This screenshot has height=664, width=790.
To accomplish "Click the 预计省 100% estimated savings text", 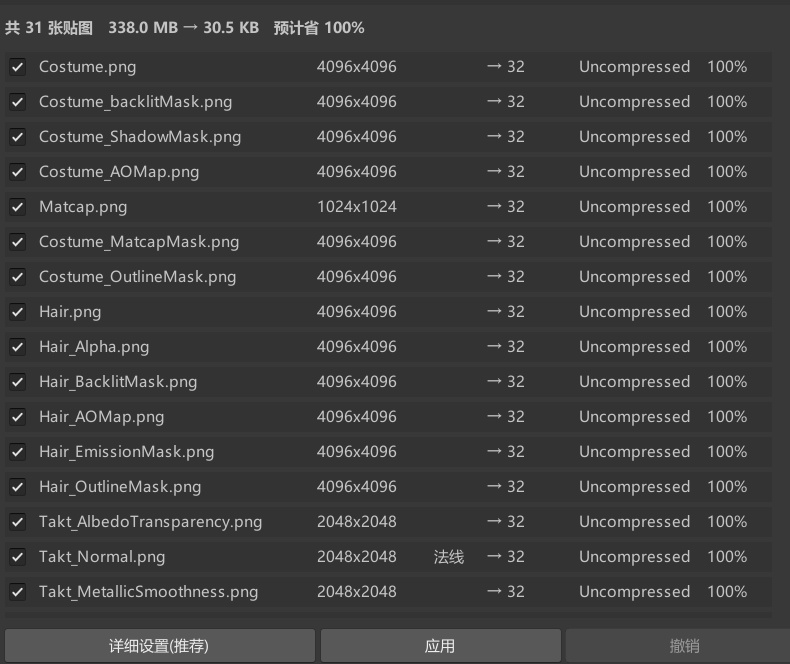I will click(x=319, y=28).
